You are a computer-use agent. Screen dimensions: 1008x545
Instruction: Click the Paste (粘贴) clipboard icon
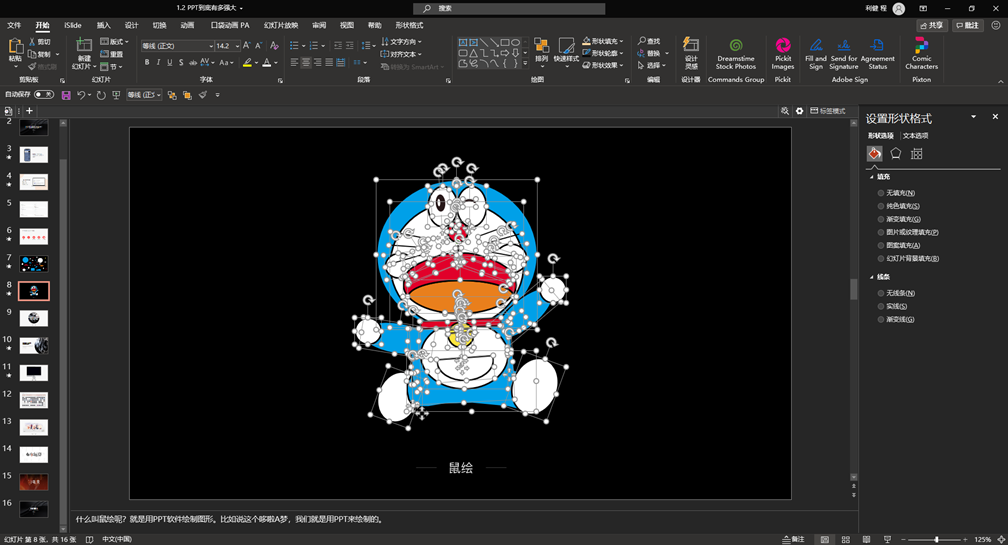coord(15,47)
